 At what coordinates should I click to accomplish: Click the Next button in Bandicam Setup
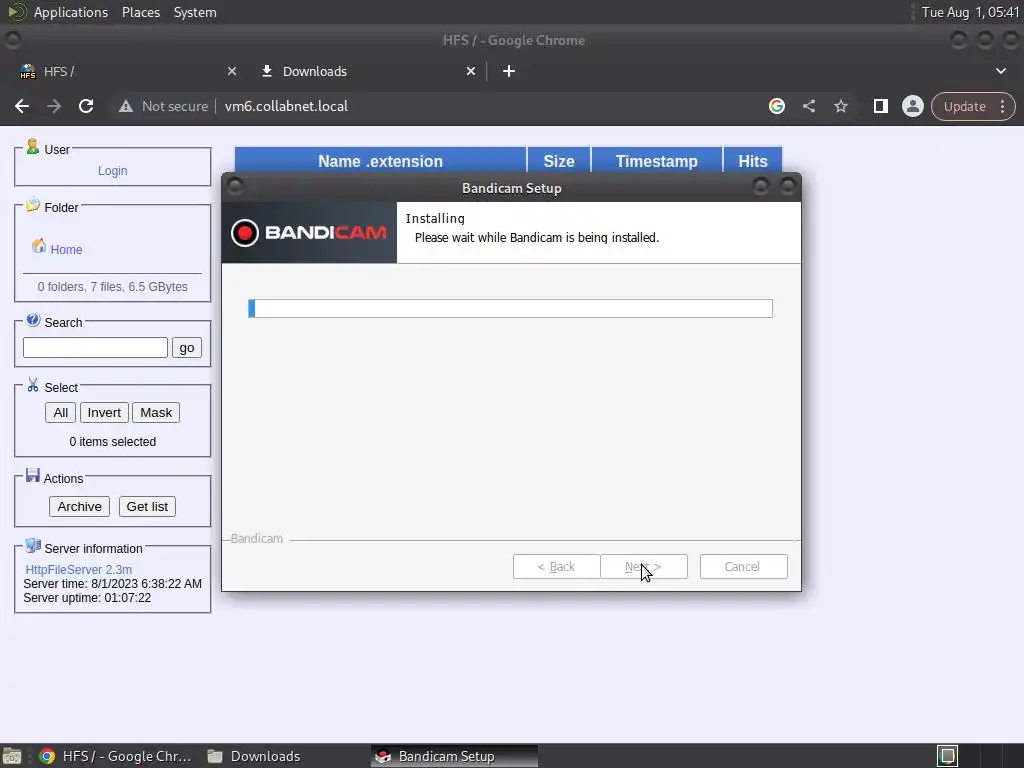click(x=643, y=567)
